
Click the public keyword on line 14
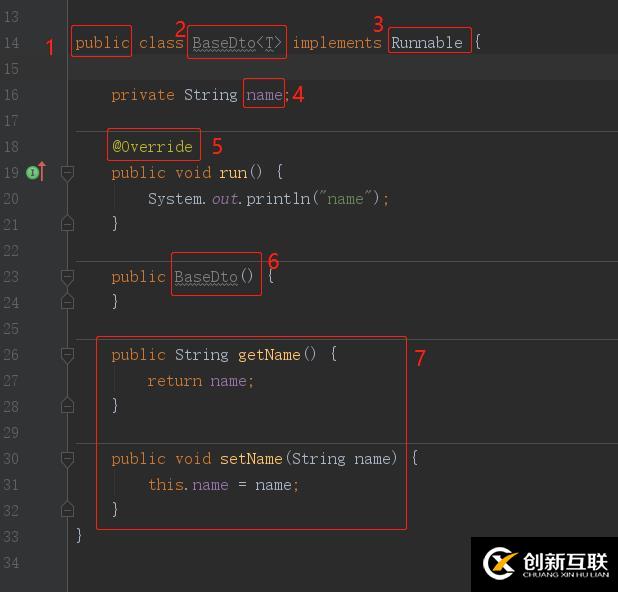(102, 43)
